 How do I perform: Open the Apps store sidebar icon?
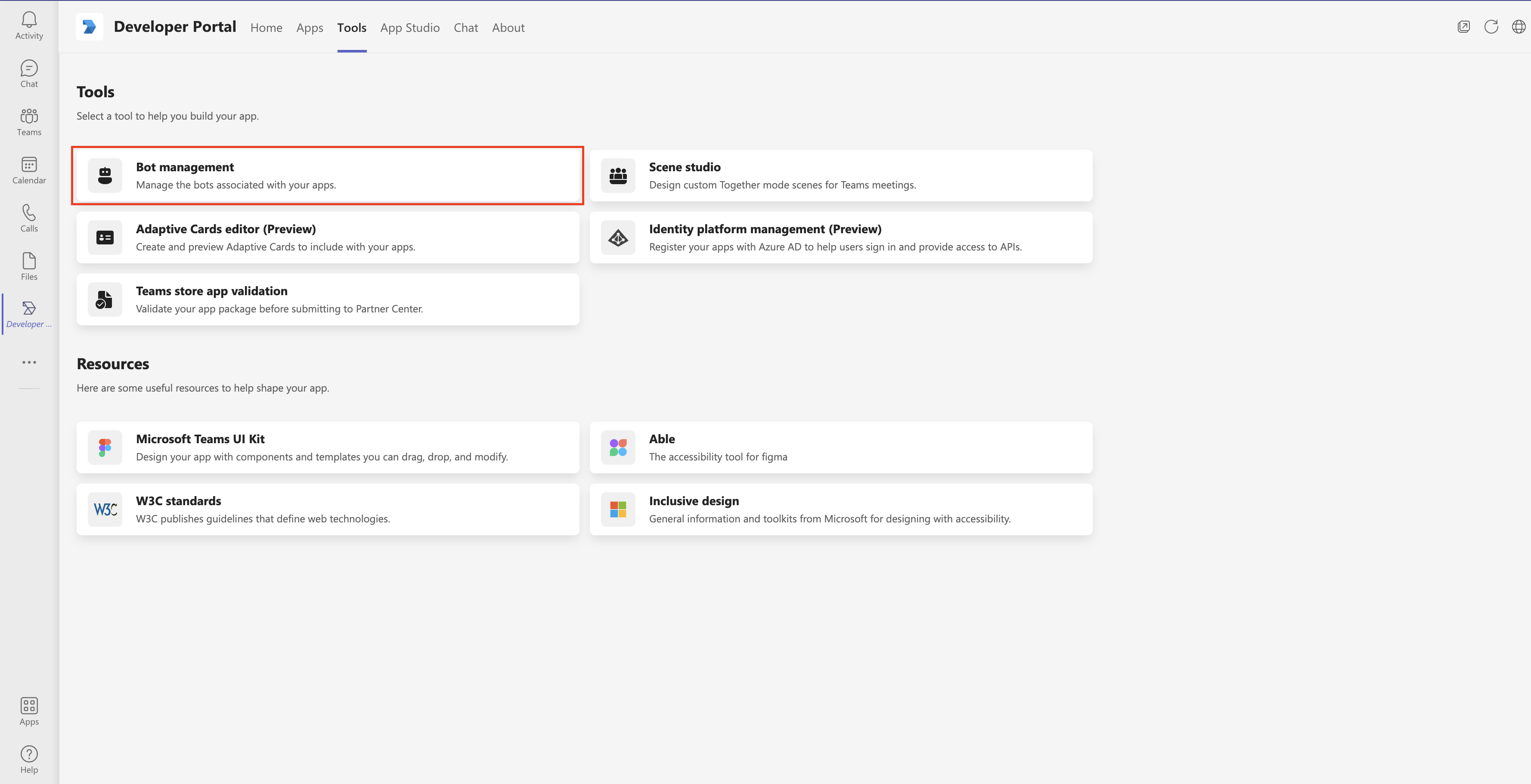[28, 711]
